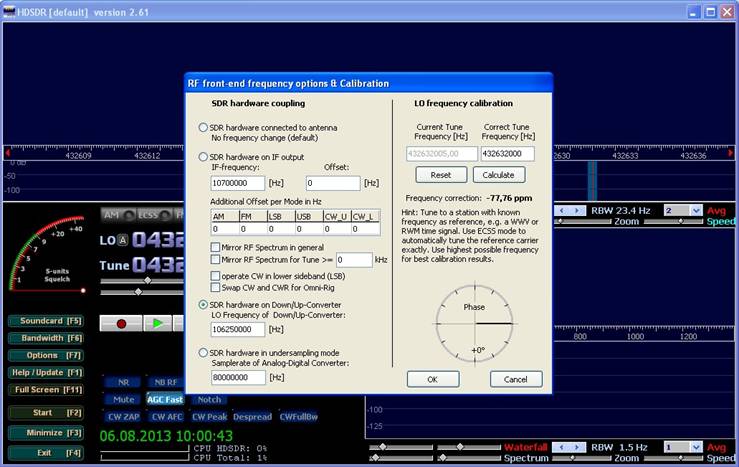Toggle CW Peak button
Viewport: 739px width, 467px height.
209,417
